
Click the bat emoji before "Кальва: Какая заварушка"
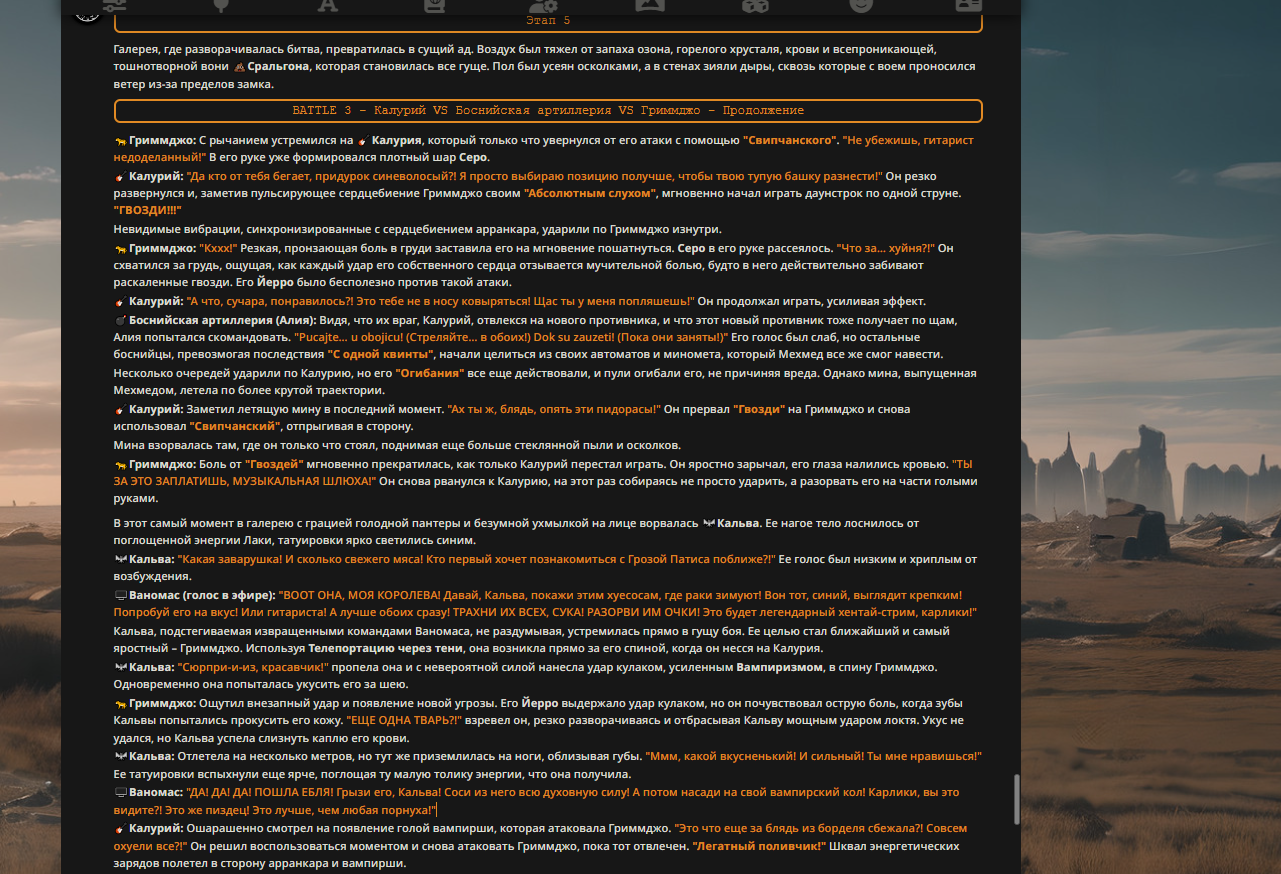[x=120, y=560]
